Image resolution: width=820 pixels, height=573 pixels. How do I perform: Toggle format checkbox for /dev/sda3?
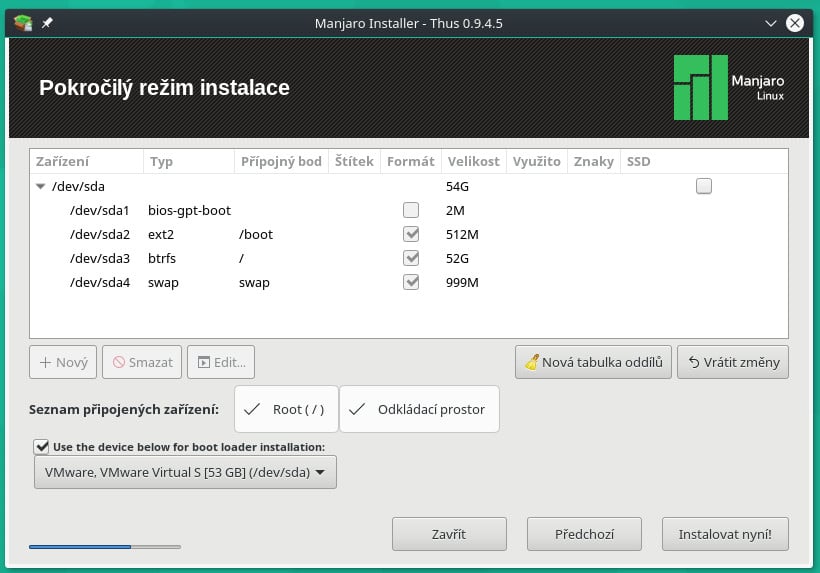pyautogui.click(x=411, y=258)
